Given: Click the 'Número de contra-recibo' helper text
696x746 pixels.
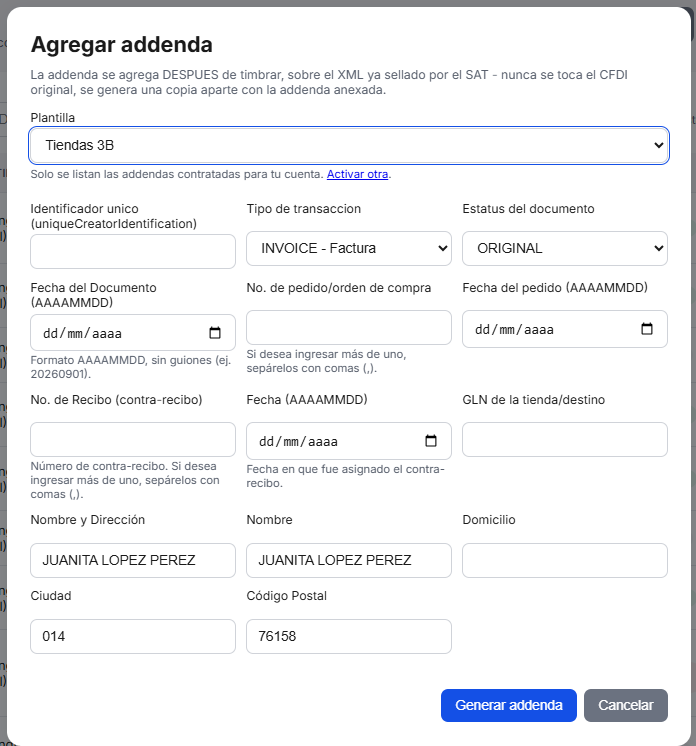Looking at the screenshot, I should point(125,480).
